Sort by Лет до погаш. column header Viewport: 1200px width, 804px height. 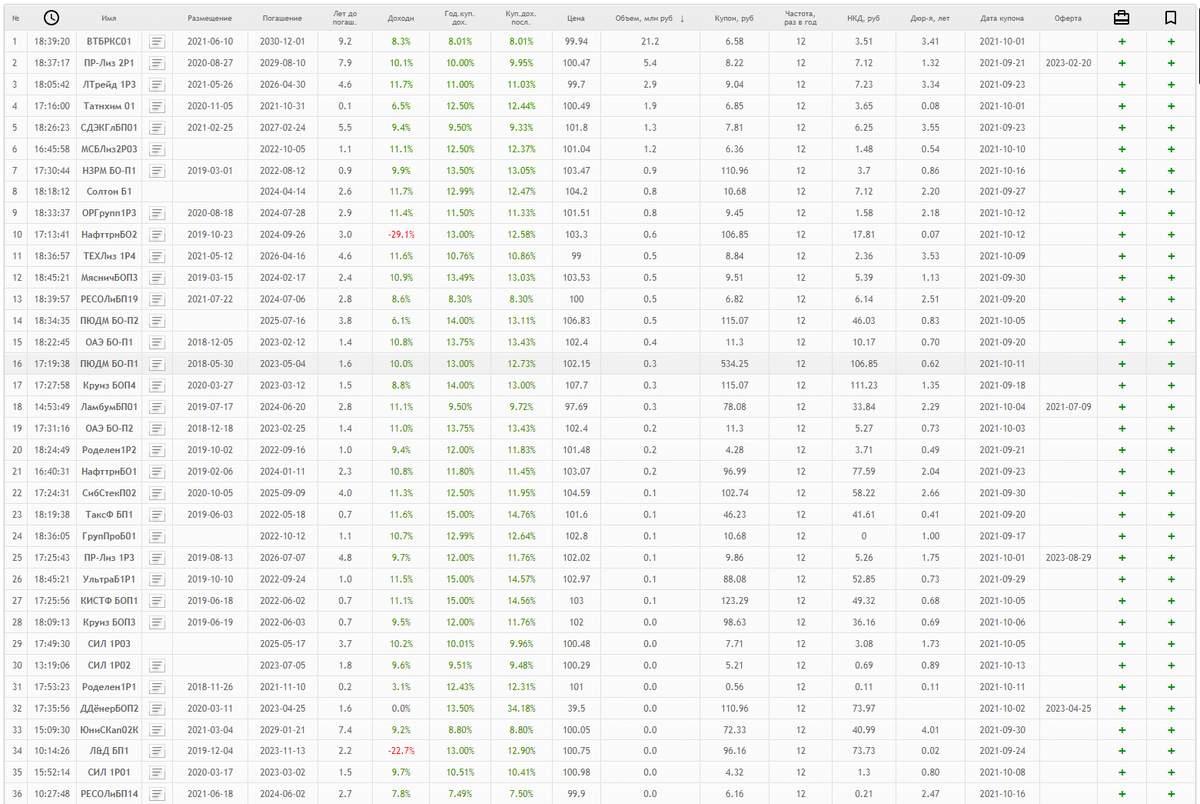[x=345, y=19]
